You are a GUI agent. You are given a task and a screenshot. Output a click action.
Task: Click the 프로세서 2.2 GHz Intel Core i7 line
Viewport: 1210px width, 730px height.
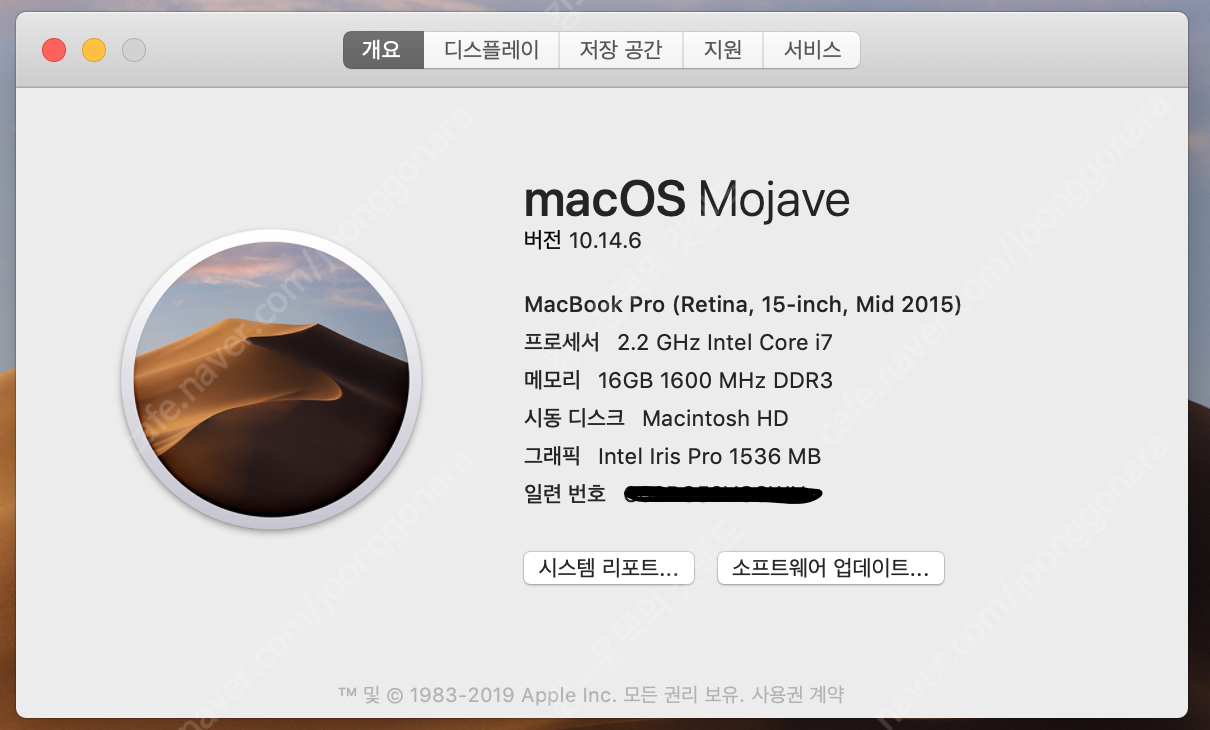[x=678, y=342]
